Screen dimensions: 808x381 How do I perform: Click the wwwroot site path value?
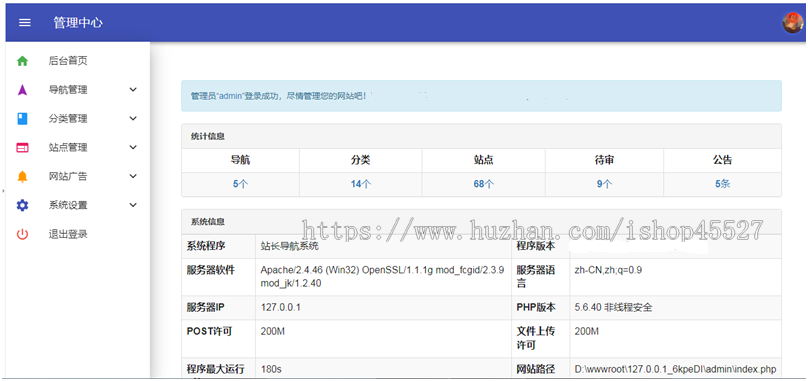point(675,370)
